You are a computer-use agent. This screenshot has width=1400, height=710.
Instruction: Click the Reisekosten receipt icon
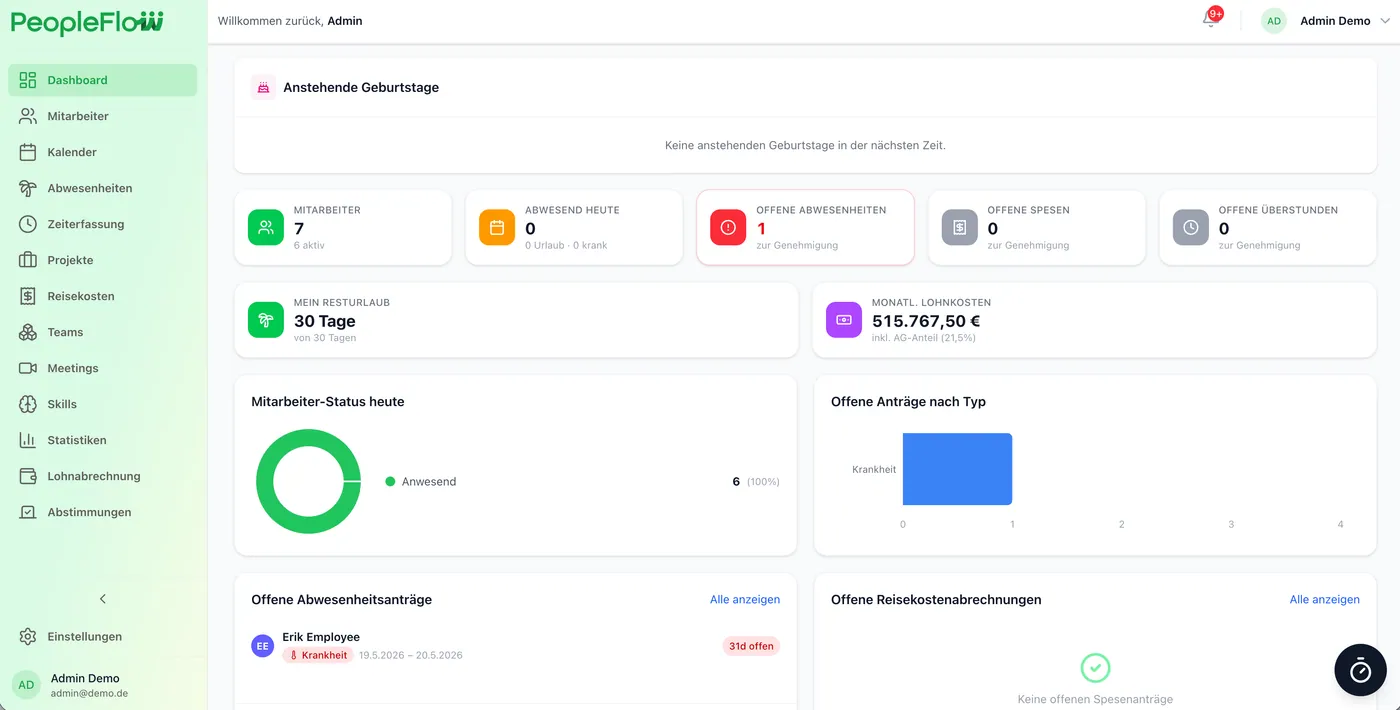(28, 296)
